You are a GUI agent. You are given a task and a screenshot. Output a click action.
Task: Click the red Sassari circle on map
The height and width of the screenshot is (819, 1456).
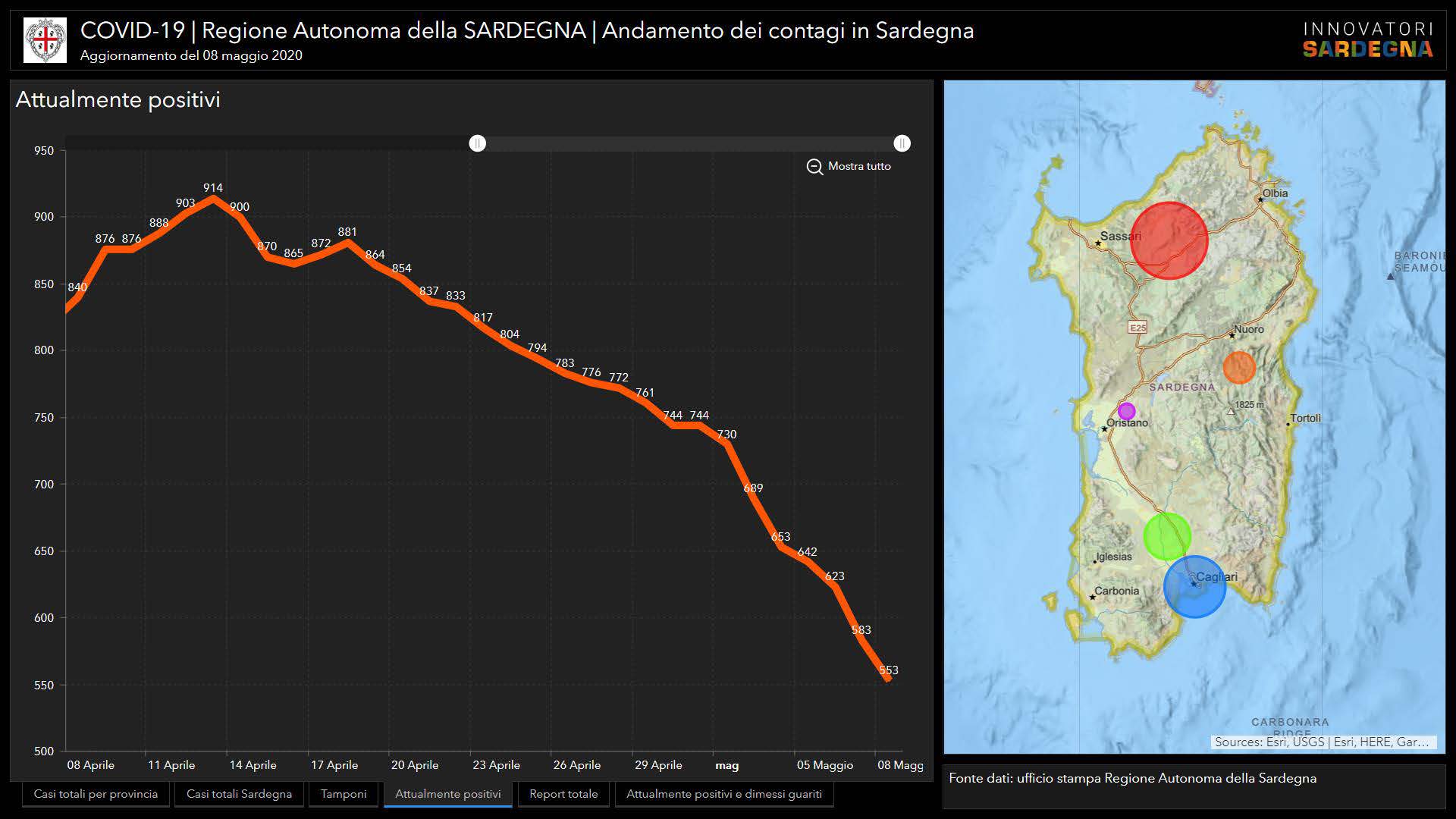click(1169, 240)
